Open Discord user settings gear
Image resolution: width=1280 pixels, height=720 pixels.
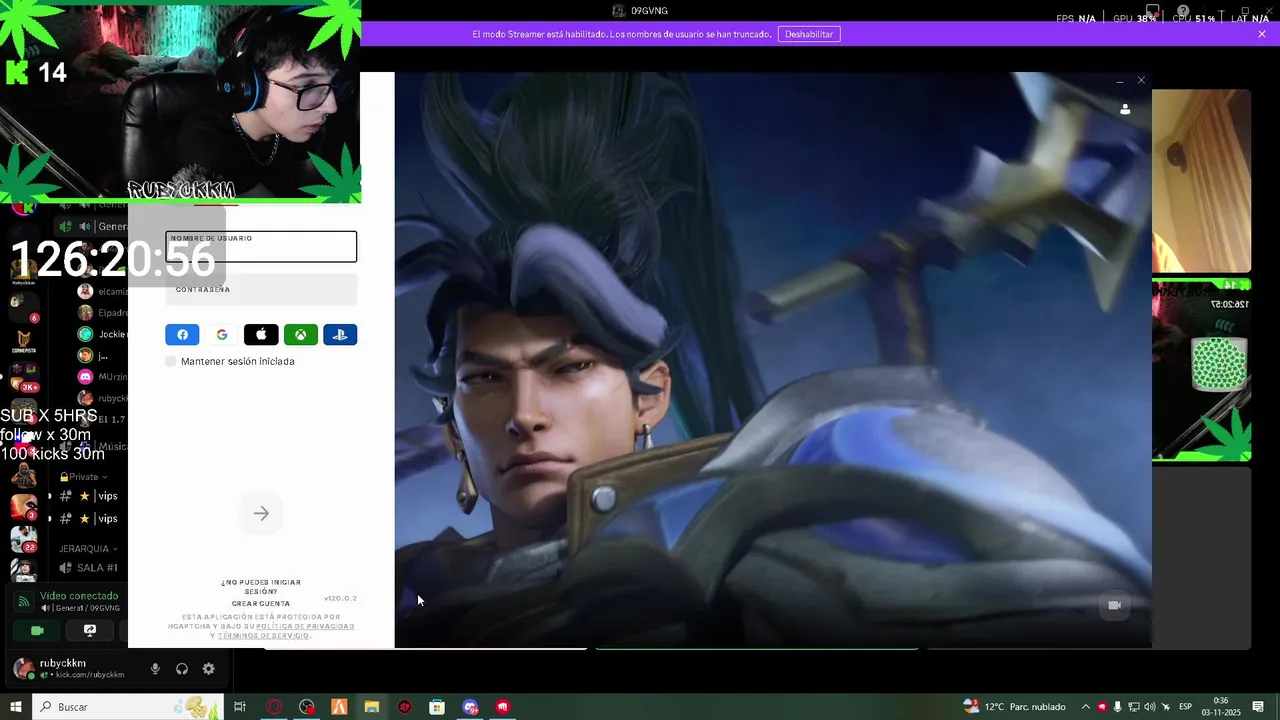209,669
